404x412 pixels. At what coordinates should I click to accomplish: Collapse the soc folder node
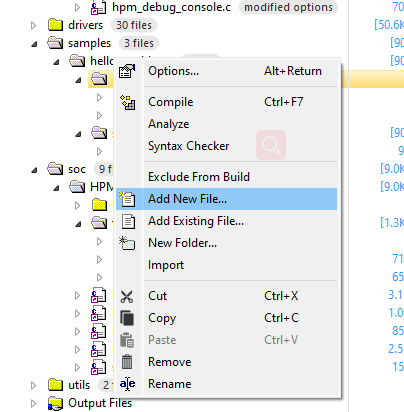pyautogui.click(x=34, y=170)
